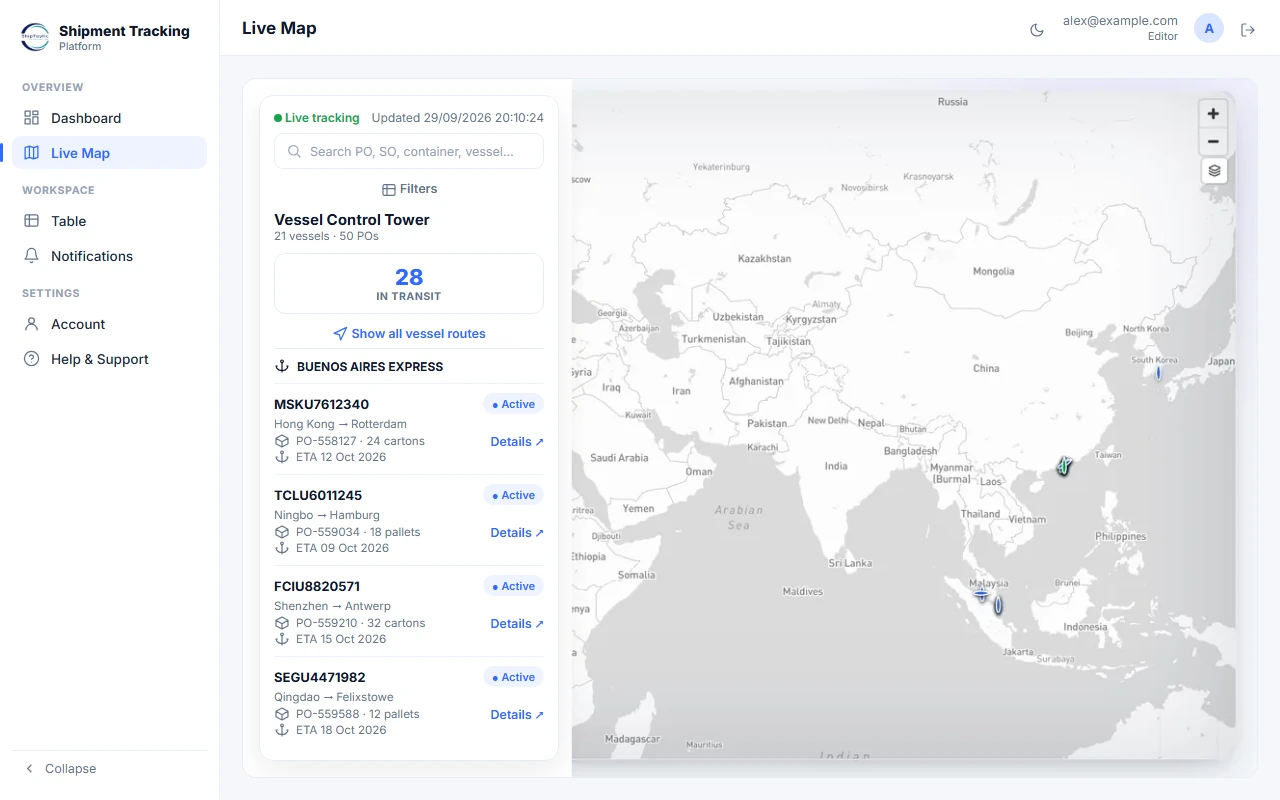Open Details for SEGU4471982
This screenshot has width=1280, height=800.
(517, 715)
